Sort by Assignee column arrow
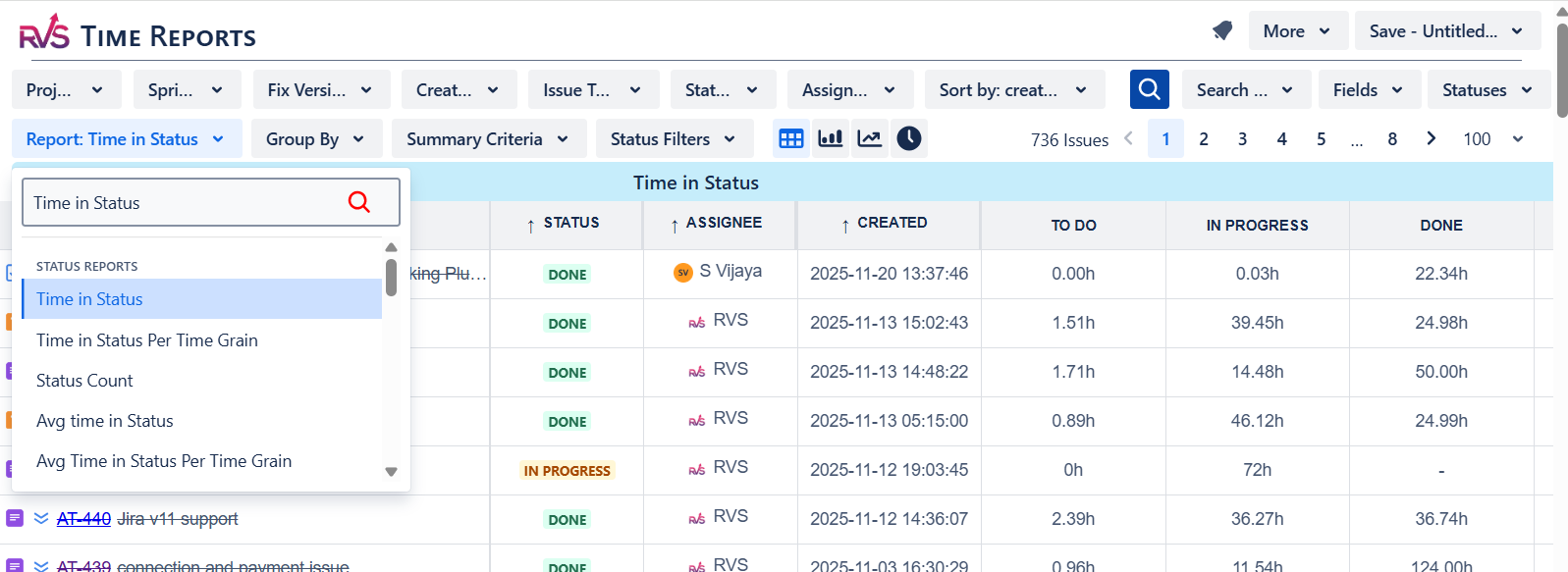This screenshot has width=1568, height=572. point(675,226)
